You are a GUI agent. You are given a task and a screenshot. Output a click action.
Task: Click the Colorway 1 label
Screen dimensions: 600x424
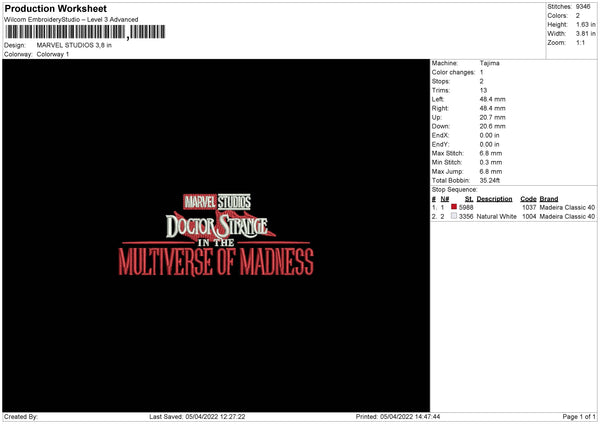[x=53, y=54]
